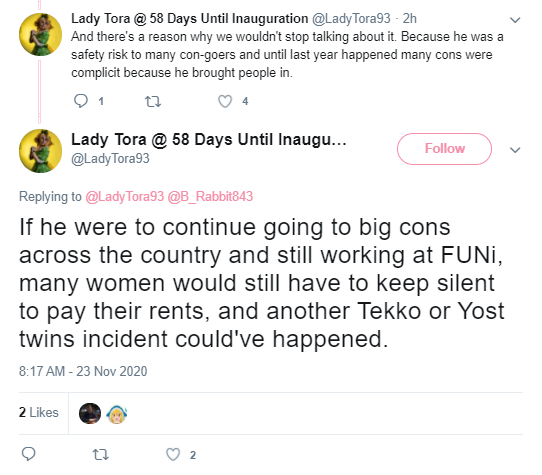Open the @LadyTora93 replying-to link

[124, 196]
